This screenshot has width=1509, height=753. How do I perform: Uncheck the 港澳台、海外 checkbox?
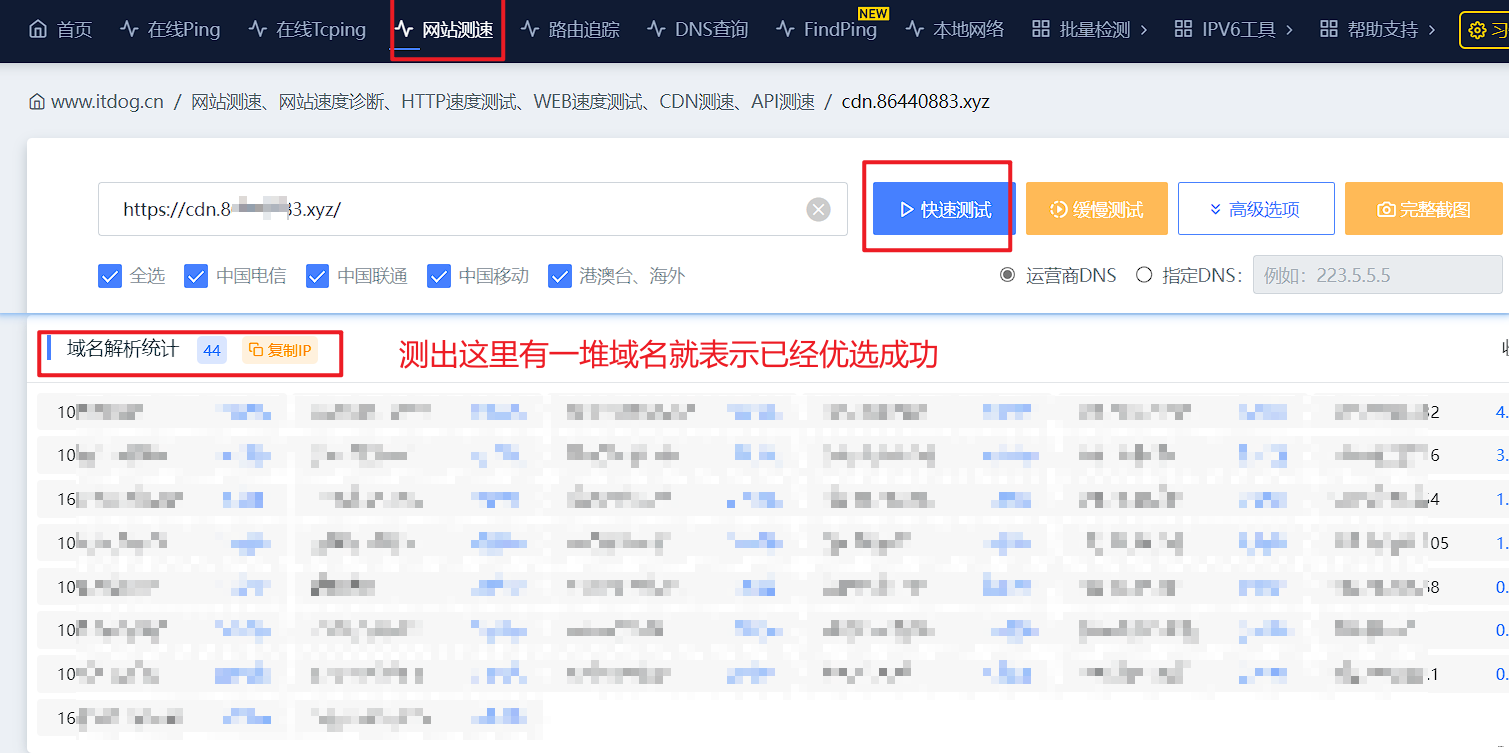560,276
